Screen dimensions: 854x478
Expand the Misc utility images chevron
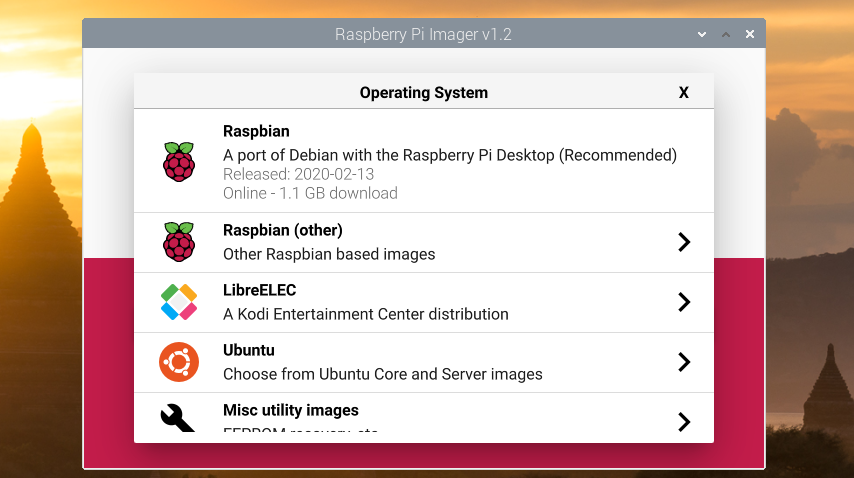[684, 421]
